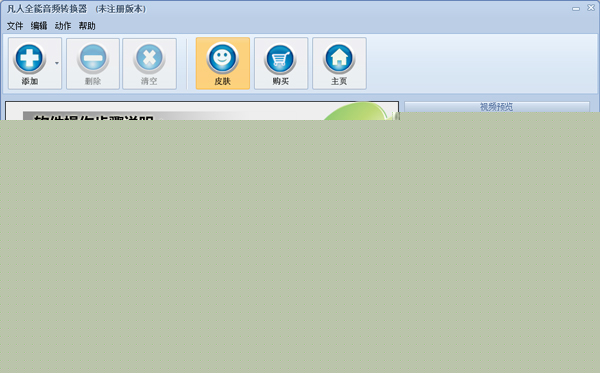Click the minus 删除 icon
Viewport: 600px width, 373px height.
pos(93,58)
